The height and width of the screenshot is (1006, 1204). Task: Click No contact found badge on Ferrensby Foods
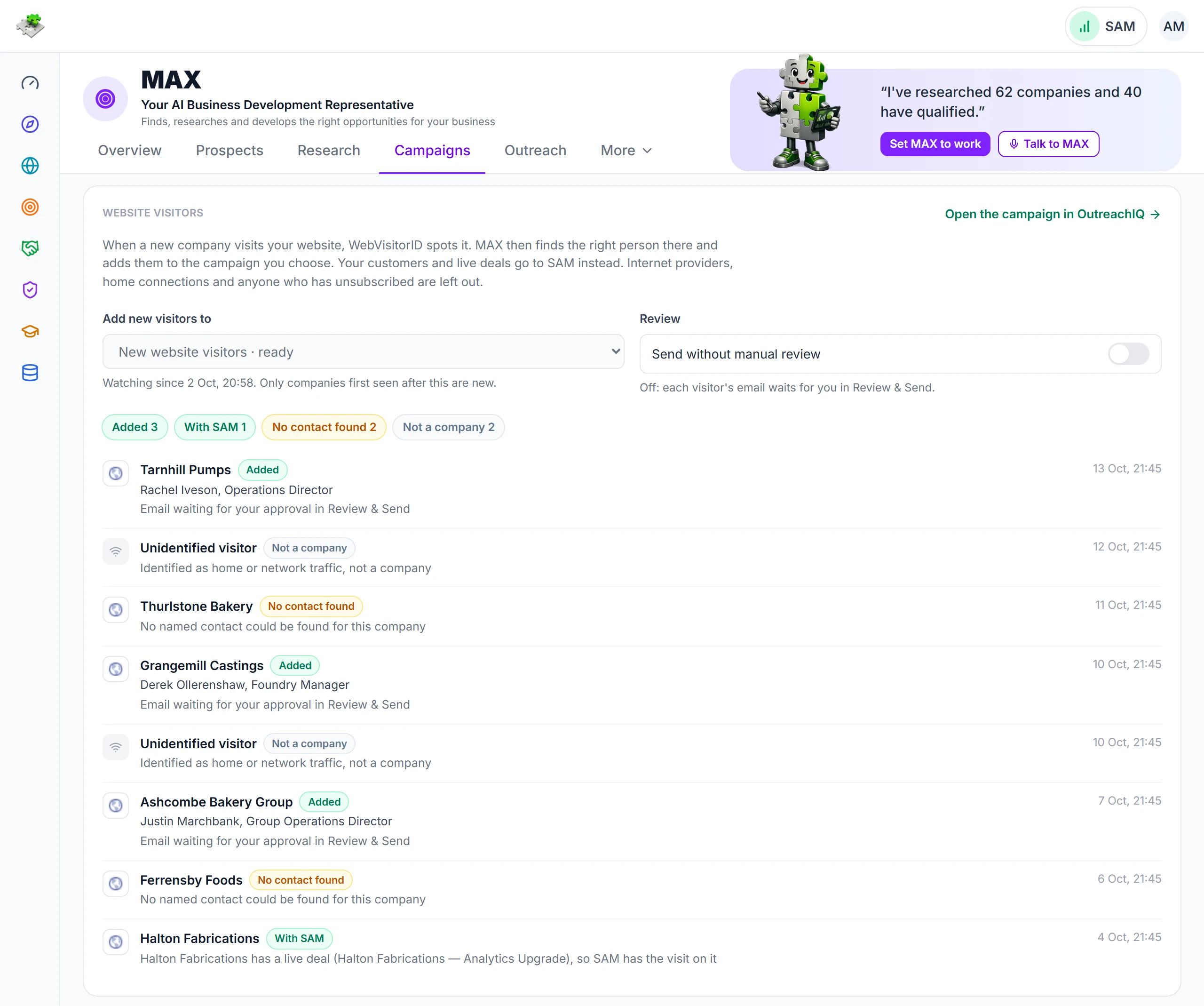click(301, 880)
